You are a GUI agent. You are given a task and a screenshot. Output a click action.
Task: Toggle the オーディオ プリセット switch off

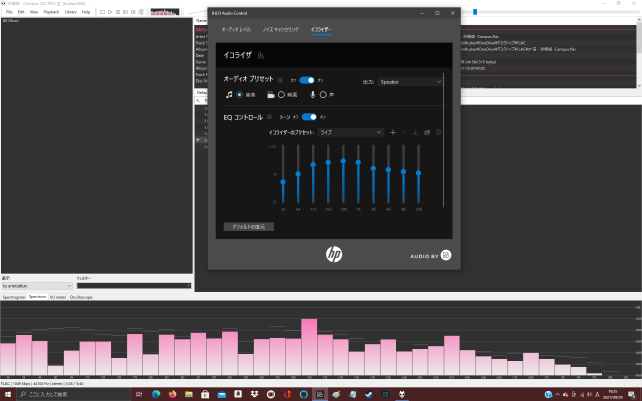[x=307, y=80]
